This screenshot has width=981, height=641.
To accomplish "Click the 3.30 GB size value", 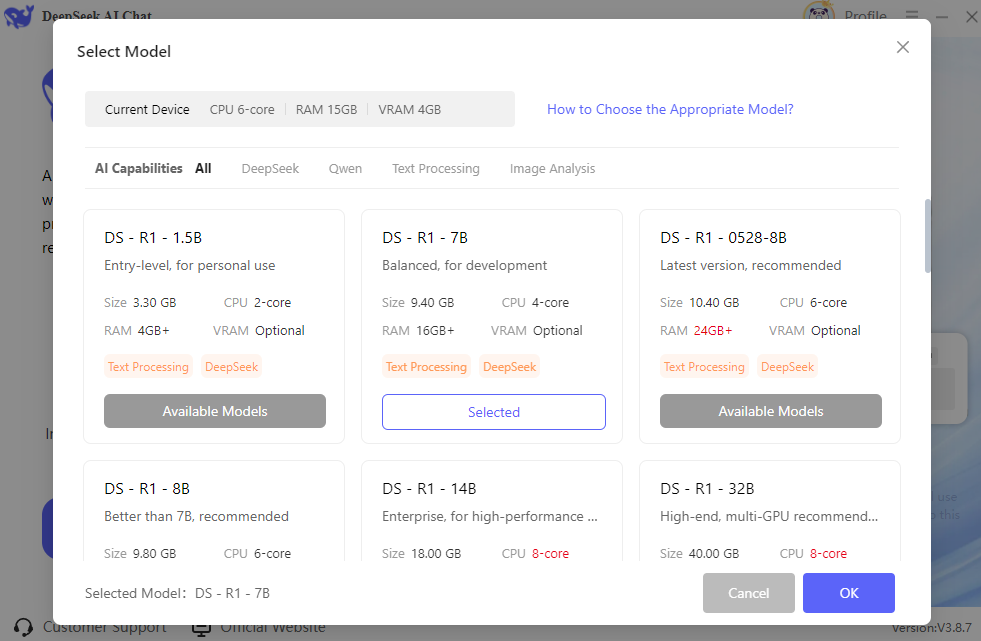I will click(x=155, y=303).
